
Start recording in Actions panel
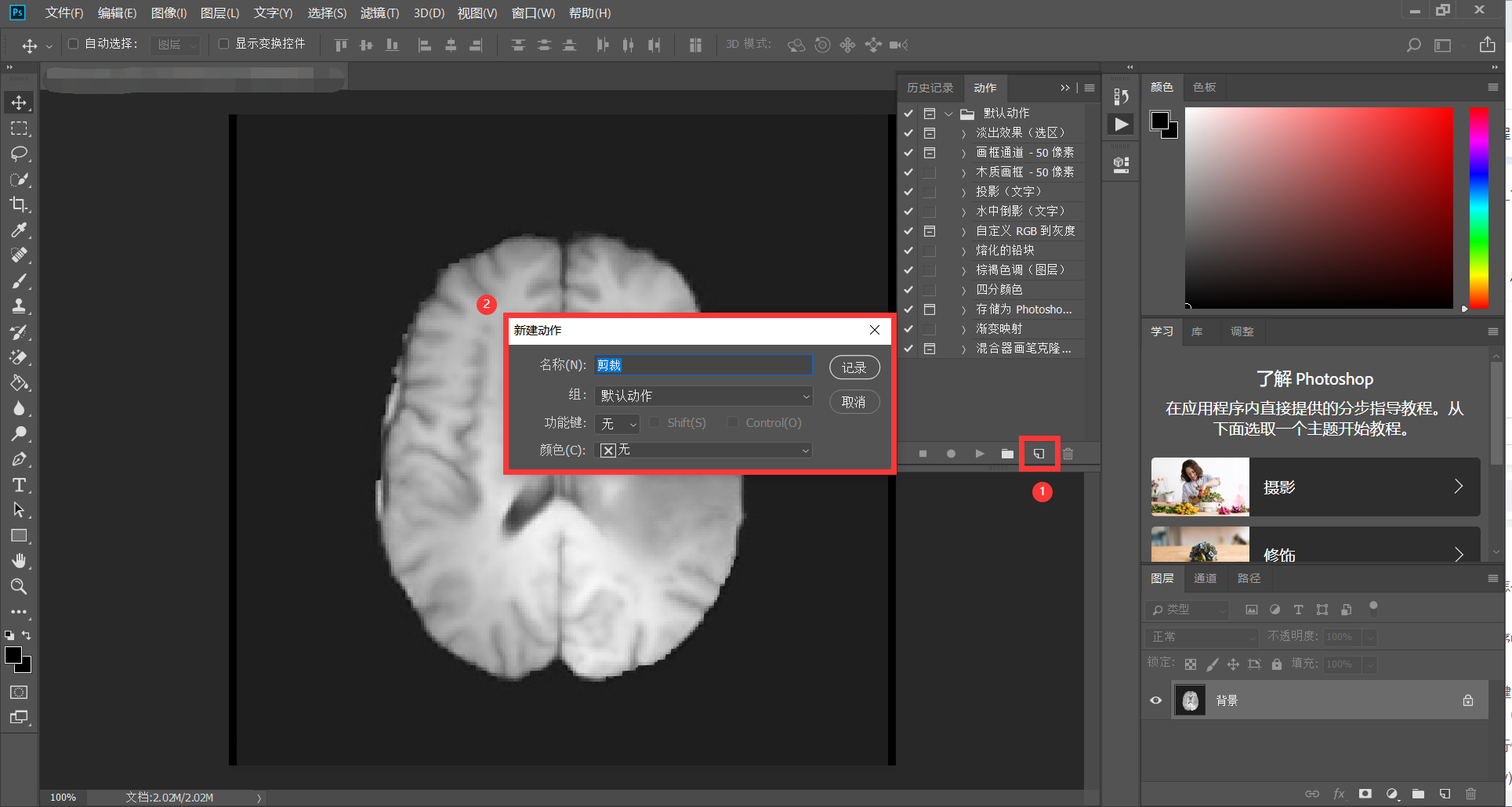coord(951,454)
